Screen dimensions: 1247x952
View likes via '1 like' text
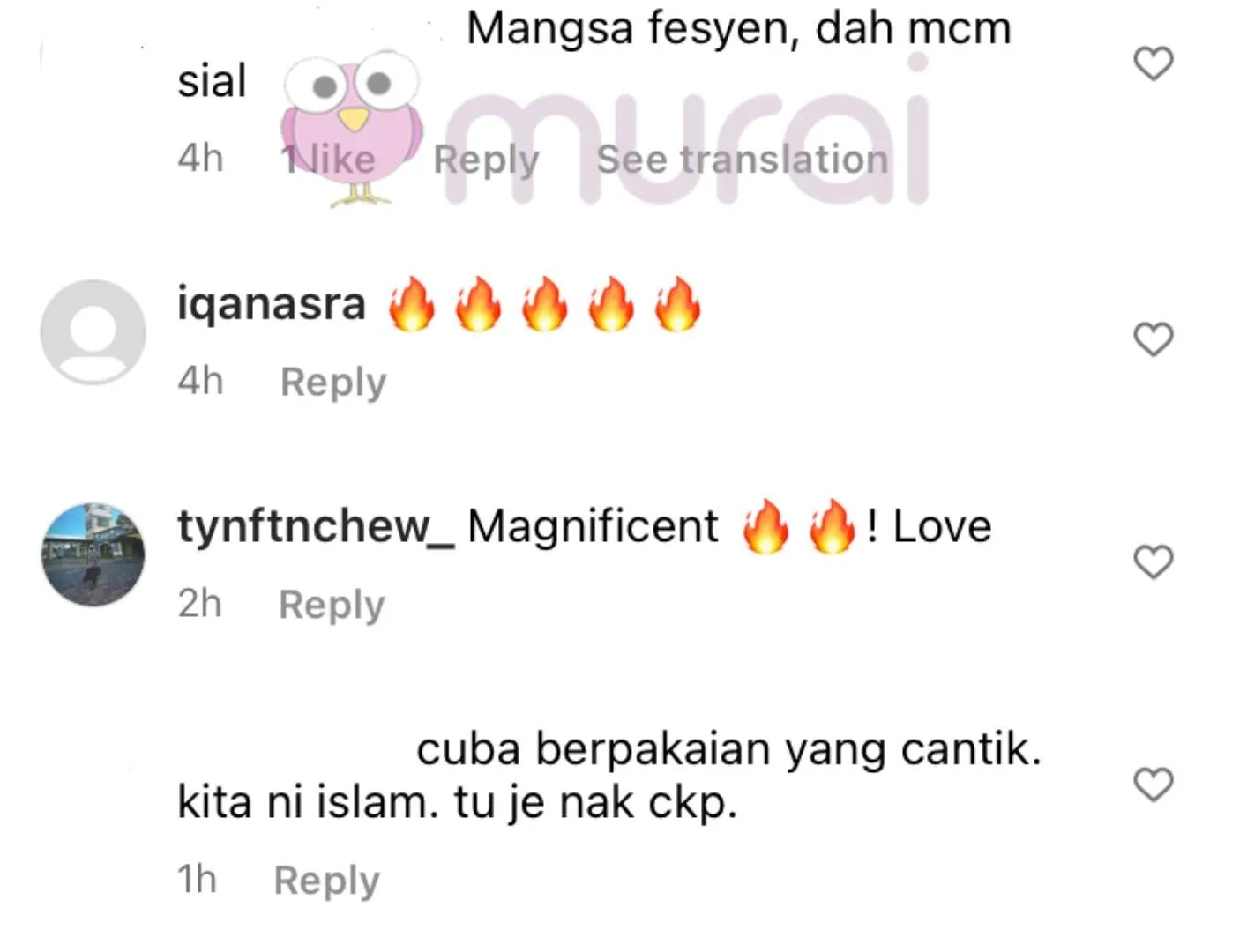[x=329, y=160]
